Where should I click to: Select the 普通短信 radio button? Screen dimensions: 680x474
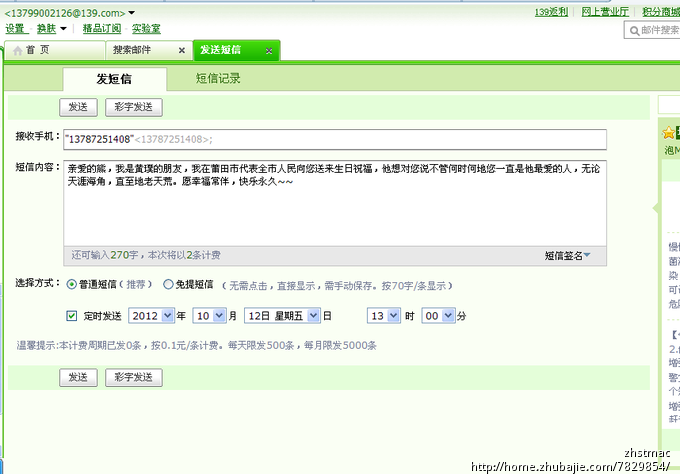(x=72, y=284)
